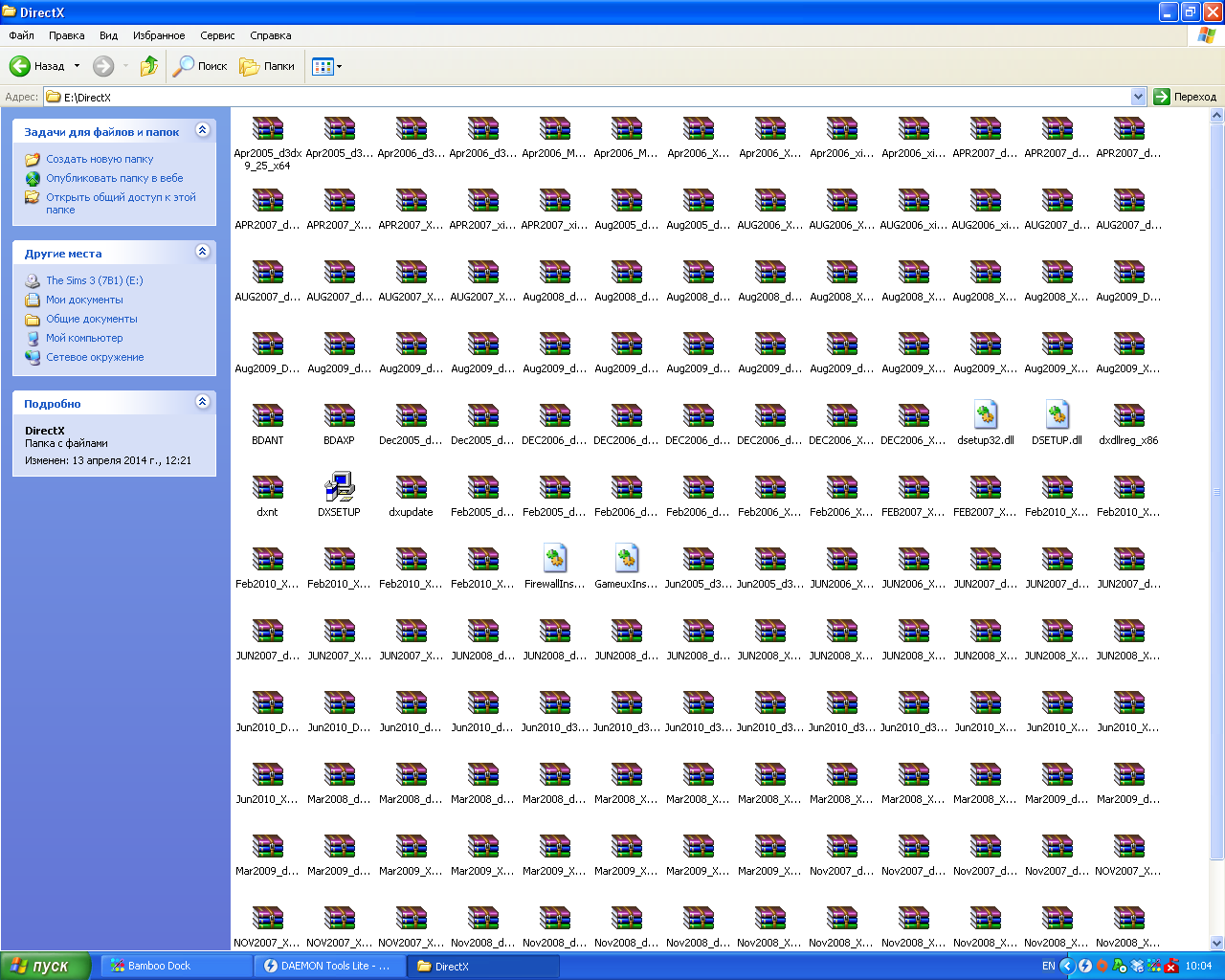Open the Избранное menu
The image size is (1225, 980).
pyautogui.click(x=159, y=35)
